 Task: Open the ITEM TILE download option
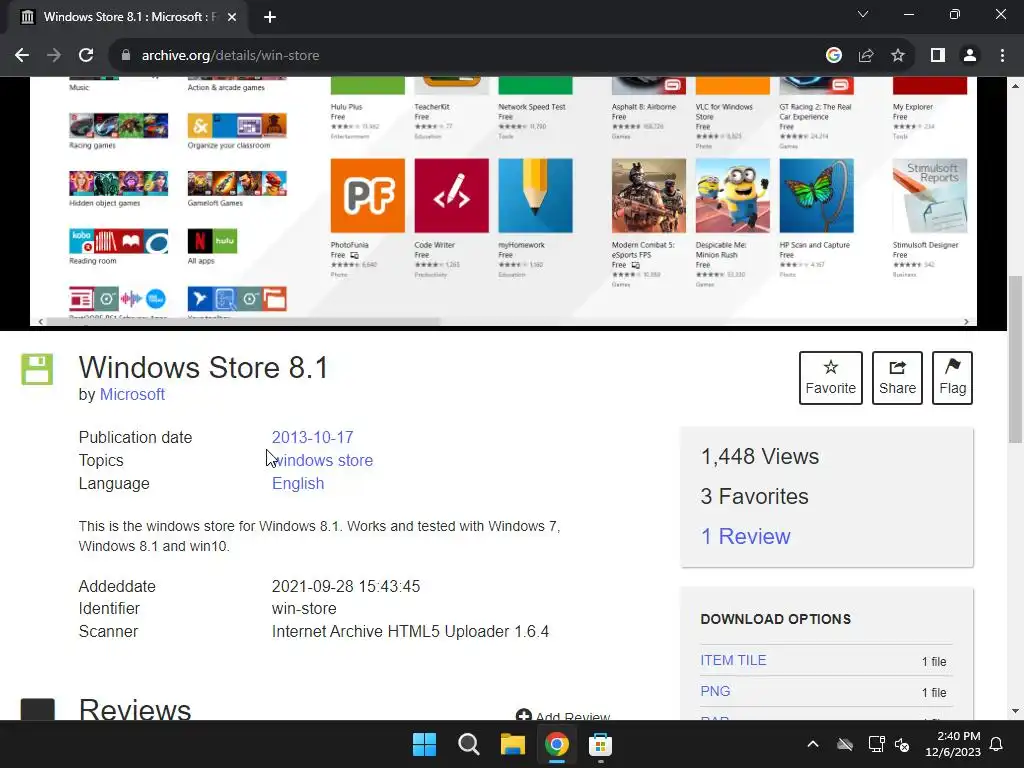pos(733,660)
